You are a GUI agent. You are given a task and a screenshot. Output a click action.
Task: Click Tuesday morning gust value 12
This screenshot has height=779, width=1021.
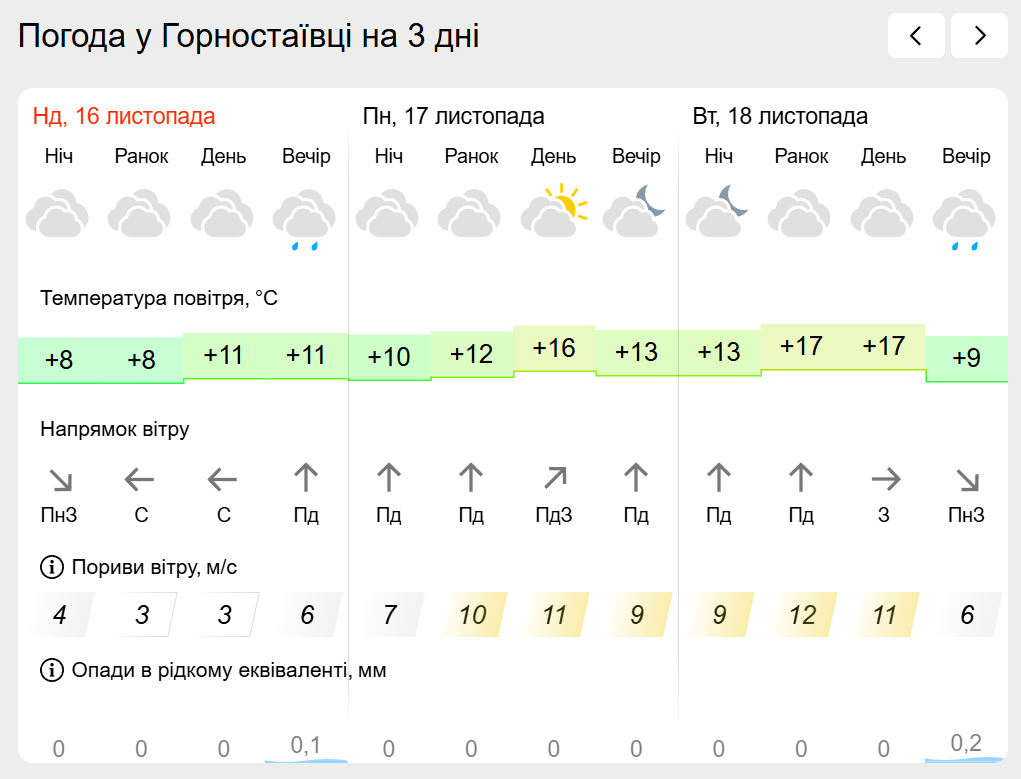(802, 615)
